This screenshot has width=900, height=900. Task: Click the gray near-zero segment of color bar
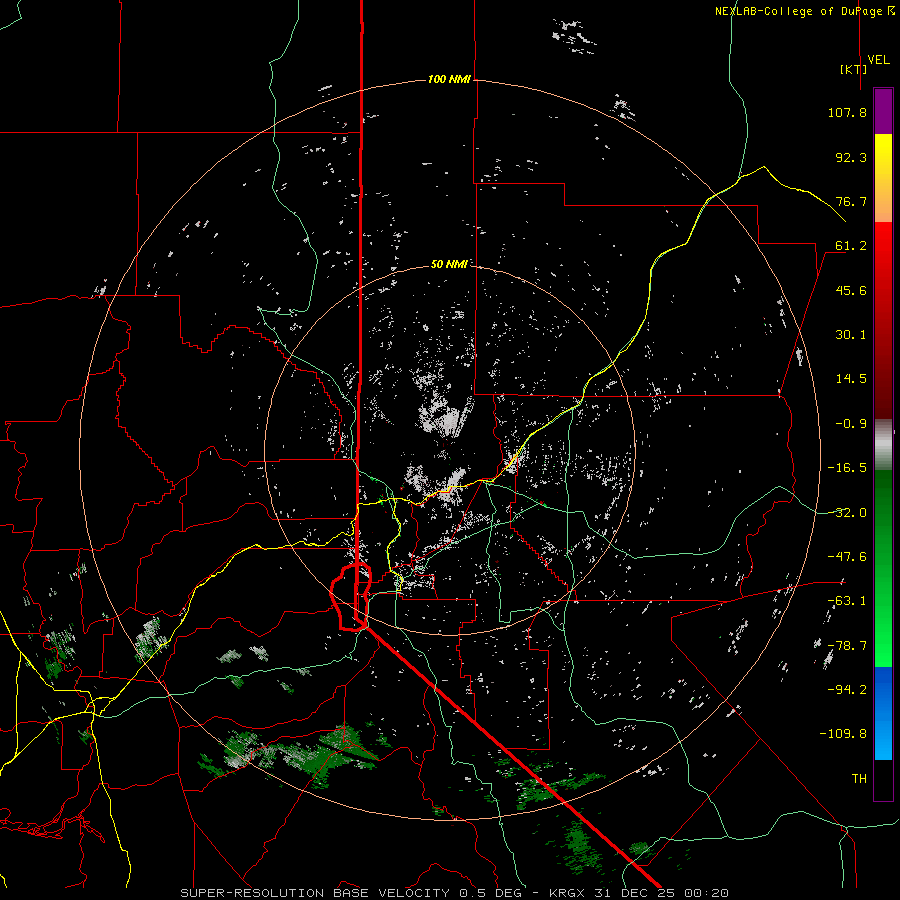tap(883, 442)
